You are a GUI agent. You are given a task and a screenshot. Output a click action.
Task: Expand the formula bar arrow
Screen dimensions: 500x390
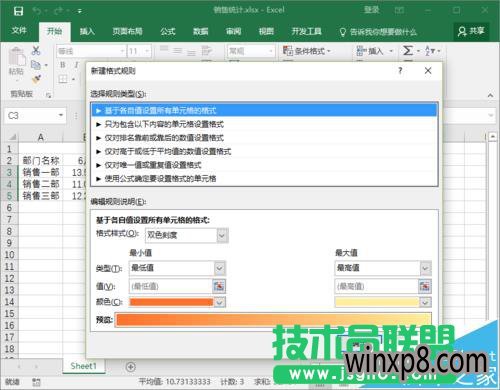point(490,115)
